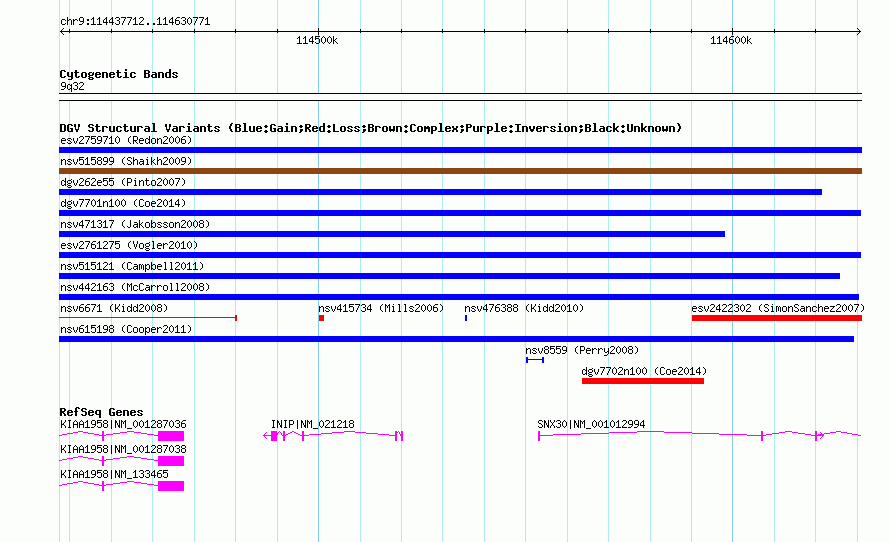This screenshot has width=890, height=542.
Task: Open the dgv7702n100 (Coe2014) label
Action: point(644,371)
